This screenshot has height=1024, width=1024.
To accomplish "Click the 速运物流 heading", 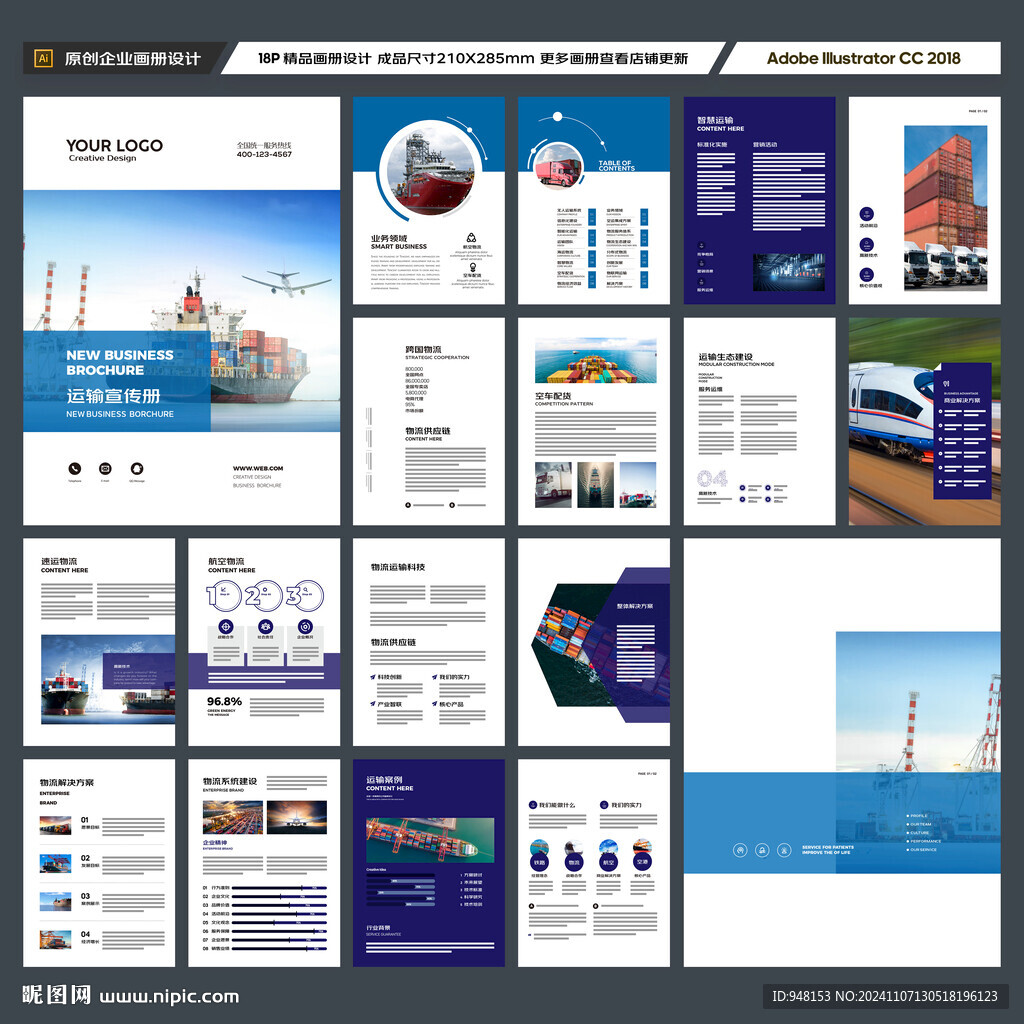I will [x=59, y=562].
